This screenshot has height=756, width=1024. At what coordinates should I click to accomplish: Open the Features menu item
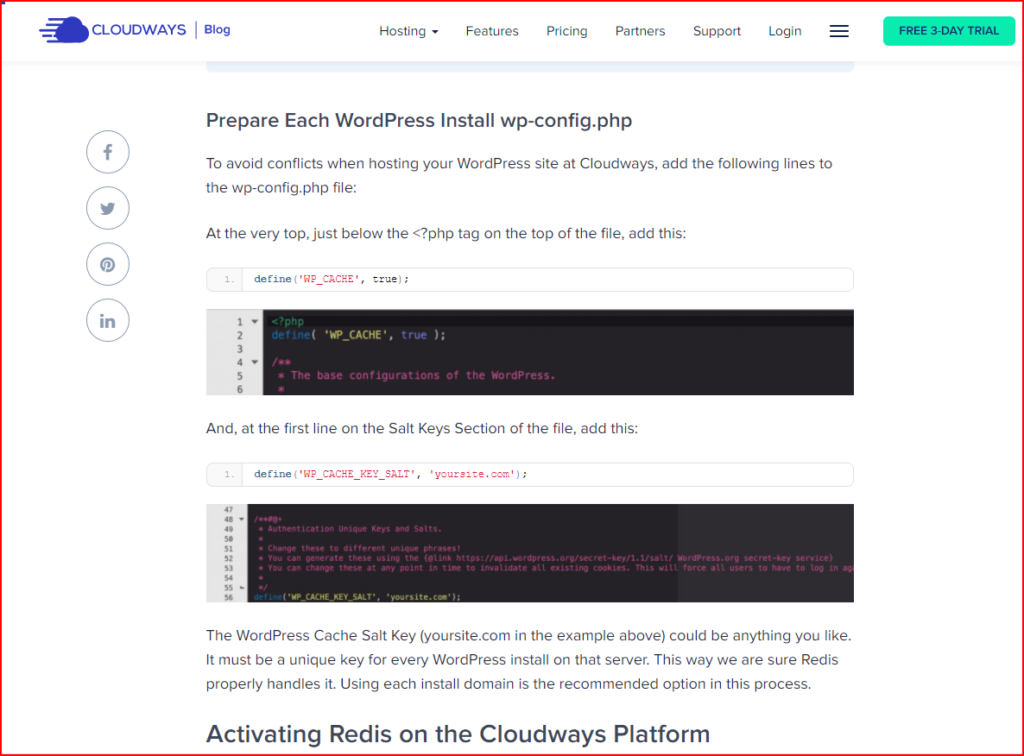tap(492, 31)
